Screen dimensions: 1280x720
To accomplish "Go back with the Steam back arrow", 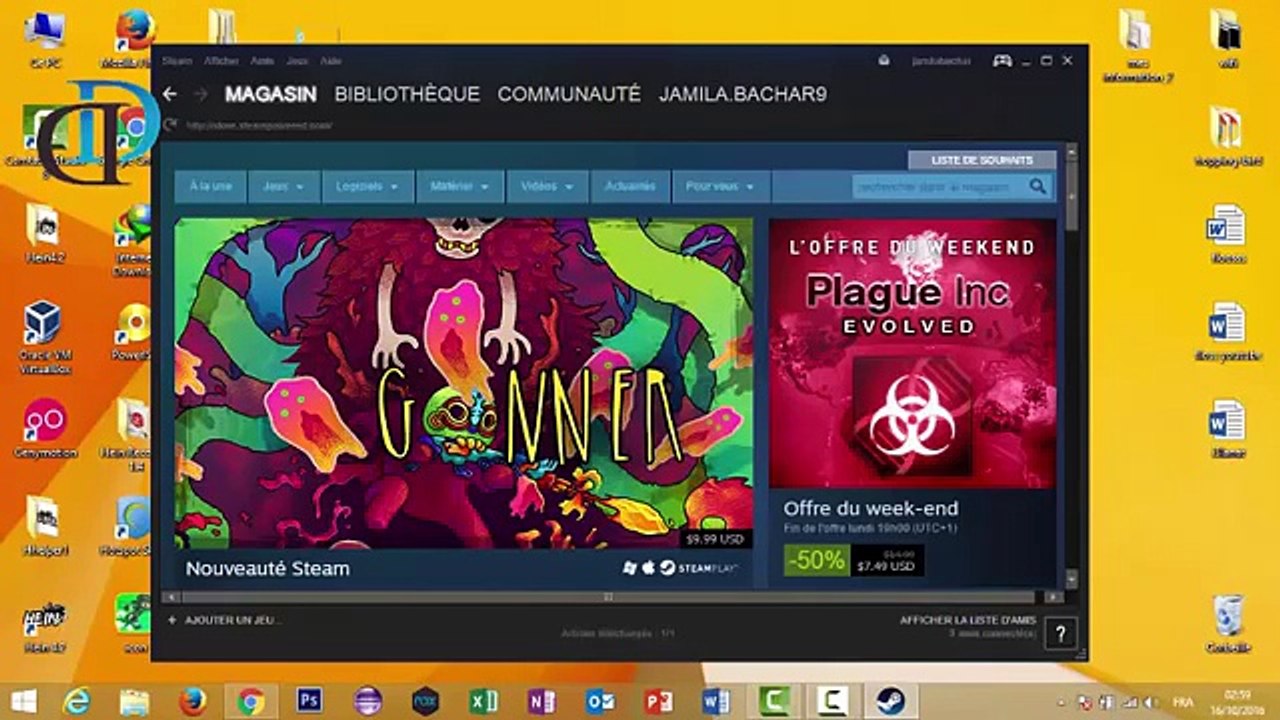I will point(170,94).
